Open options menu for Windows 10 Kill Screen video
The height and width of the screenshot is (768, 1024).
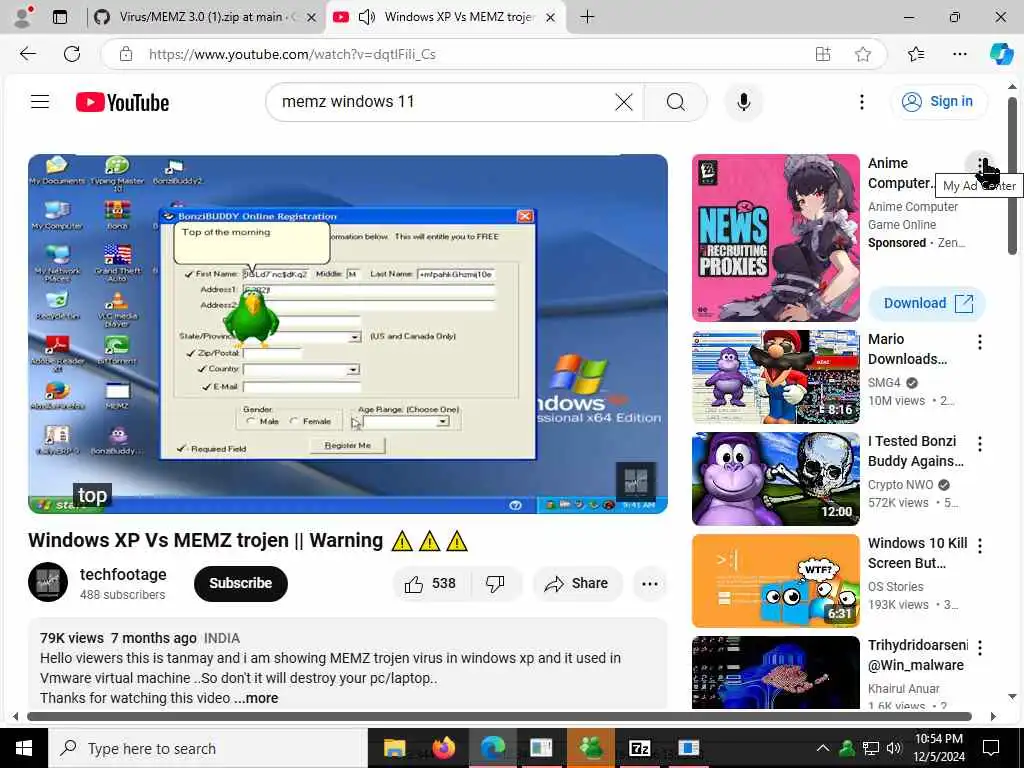pyautogui.click(x=980, y=546)
